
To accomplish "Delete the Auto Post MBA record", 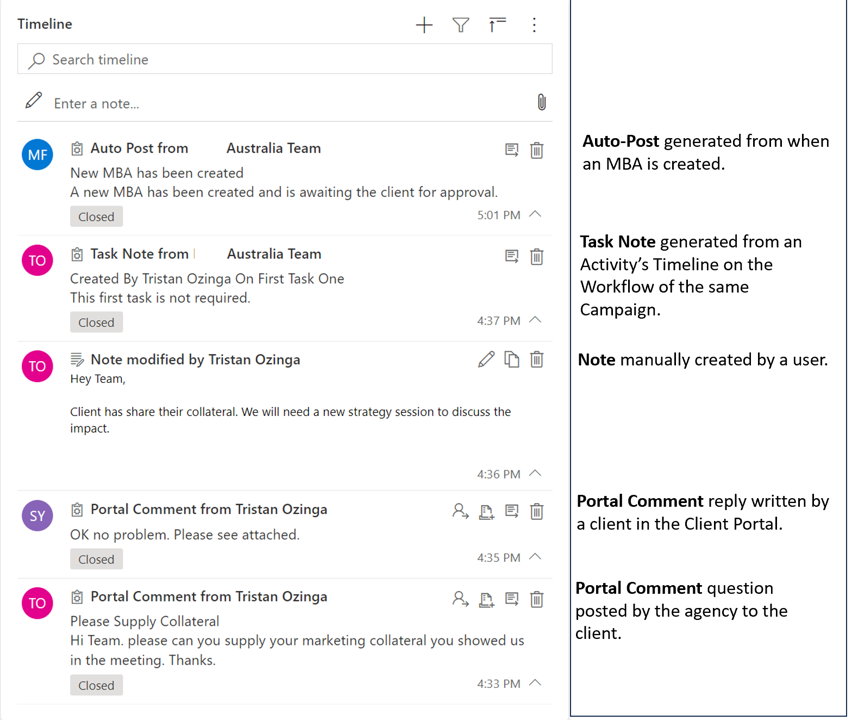I will (x=537, y=150).
